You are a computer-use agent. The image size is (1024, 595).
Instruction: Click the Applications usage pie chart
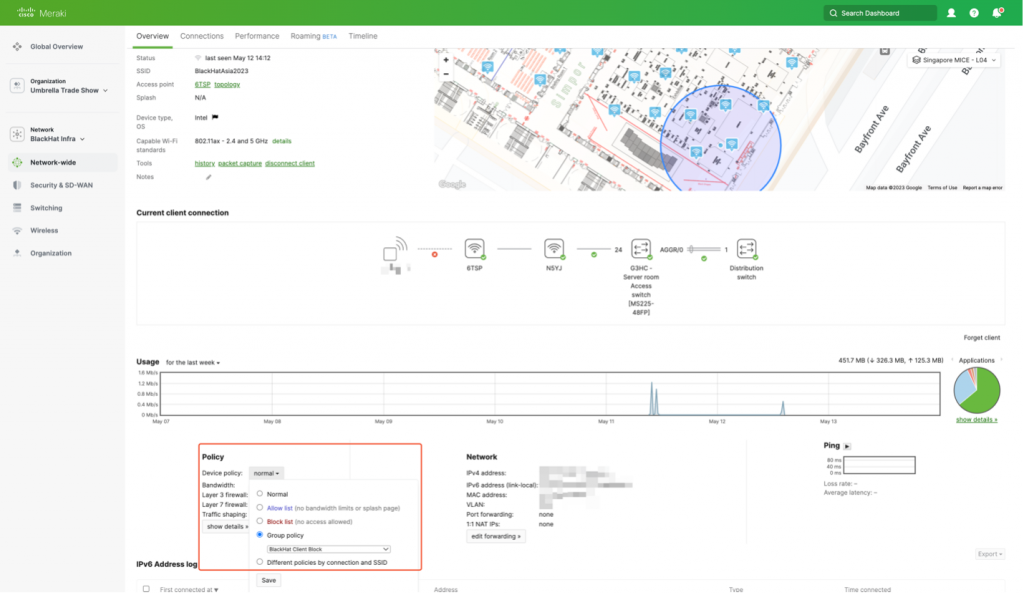(x=977, y=389)
